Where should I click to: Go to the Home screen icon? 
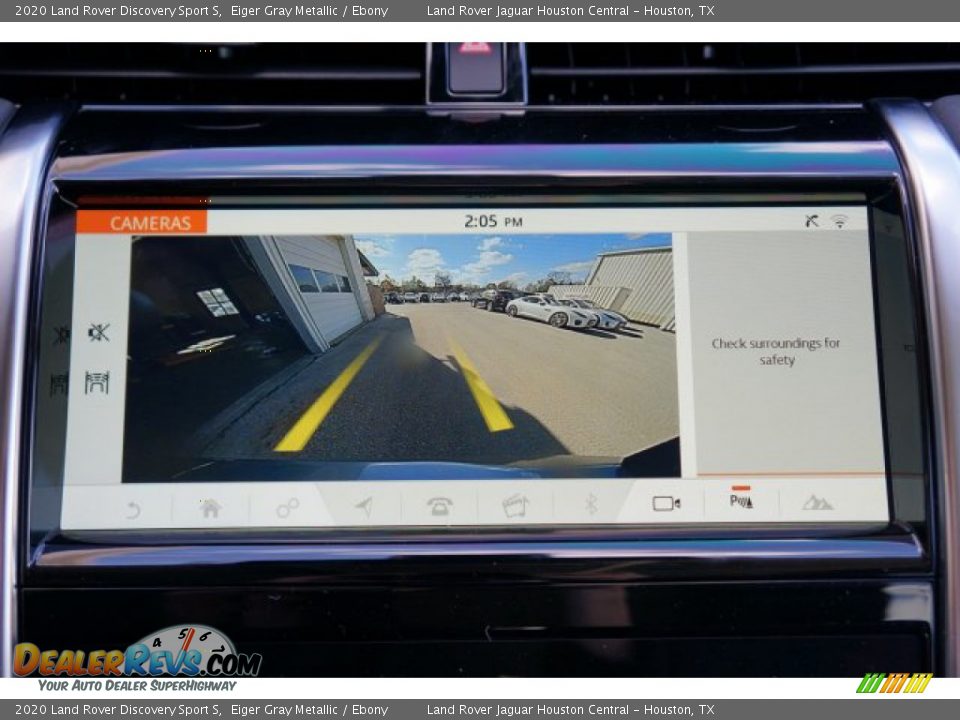[x=210, y=508]
